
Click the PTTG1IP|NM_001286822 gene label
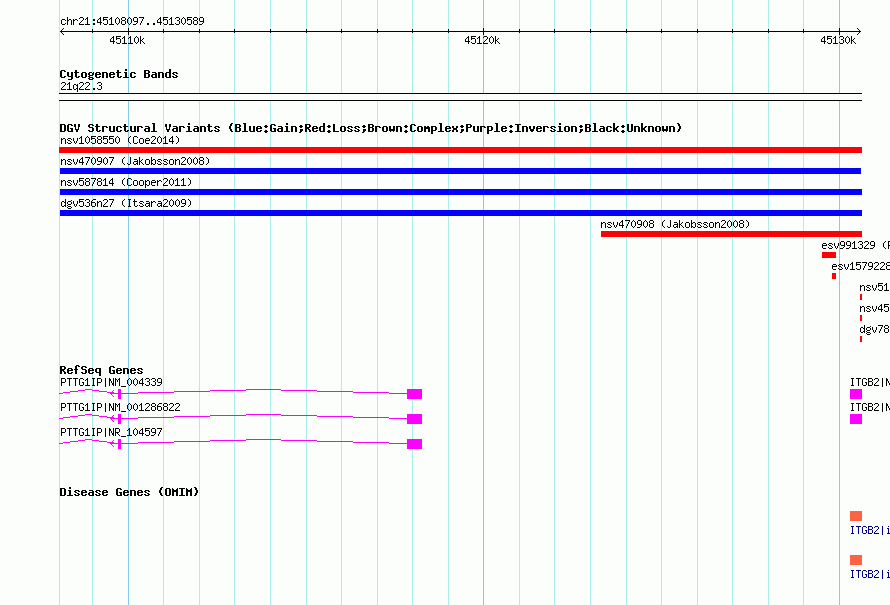click(120, 407)
